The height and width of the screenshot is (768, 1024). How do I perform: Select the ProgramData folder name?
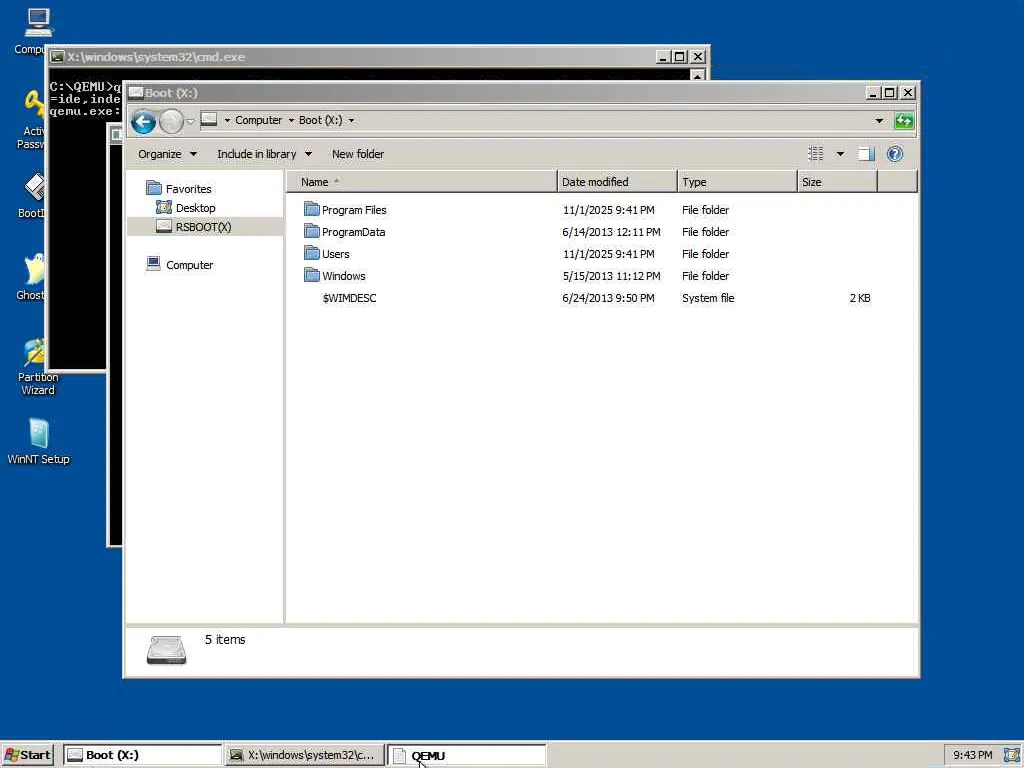[x=353, y=232]
